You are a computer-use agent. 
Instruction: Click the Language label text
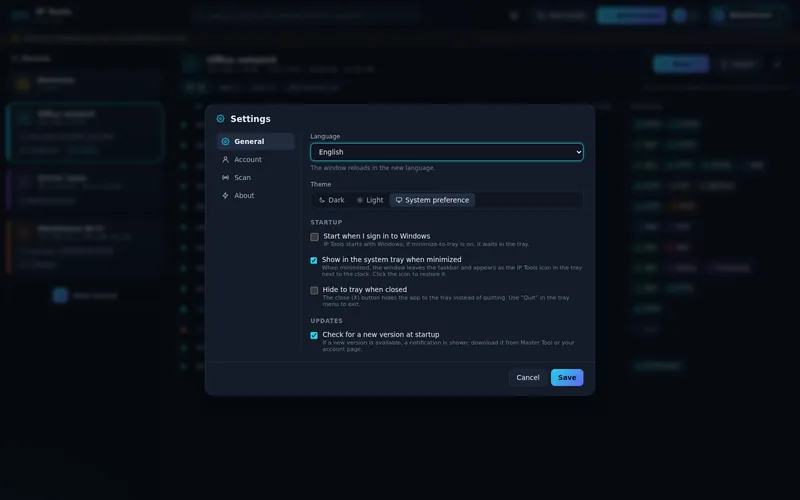325,136
